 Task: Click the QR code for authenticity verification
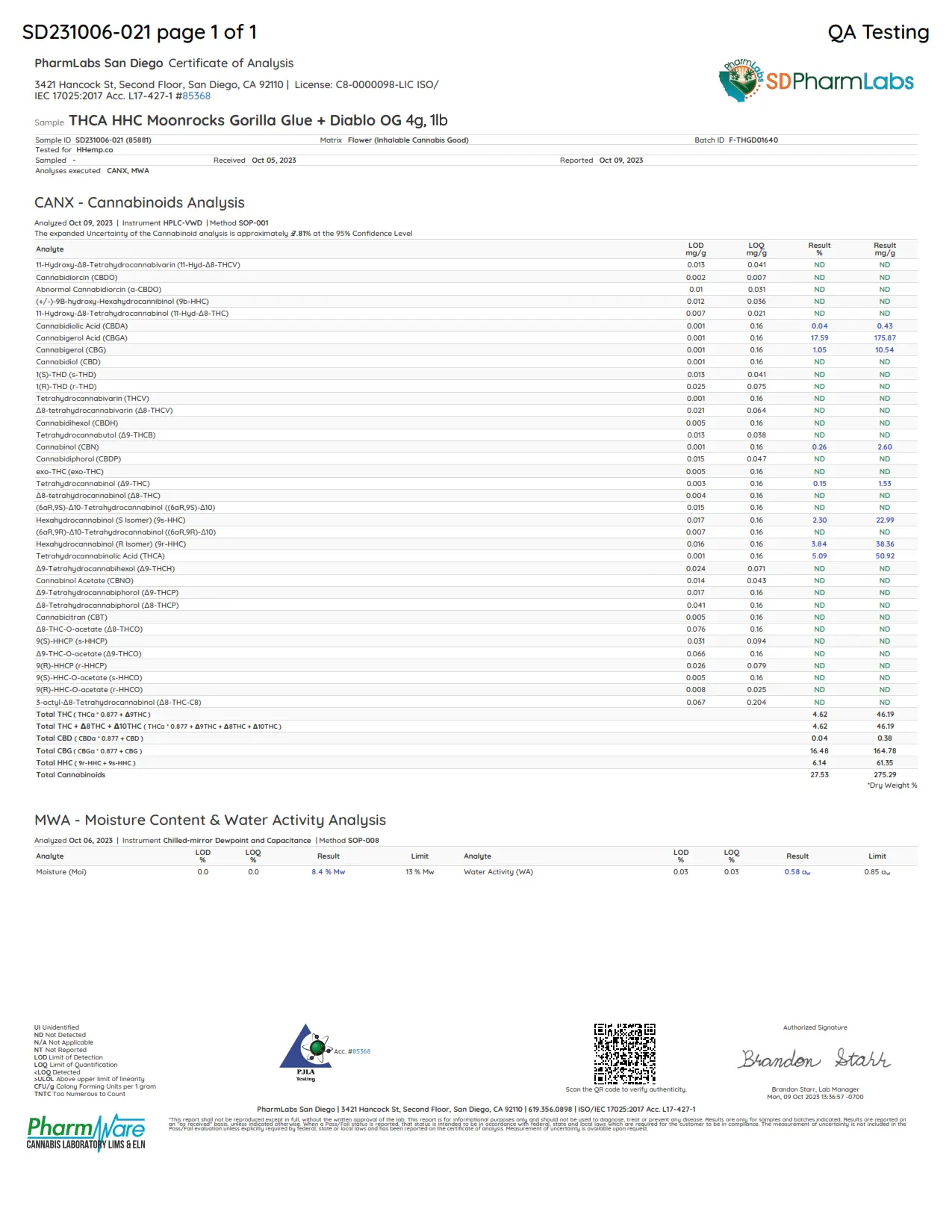pos(625,1054)
